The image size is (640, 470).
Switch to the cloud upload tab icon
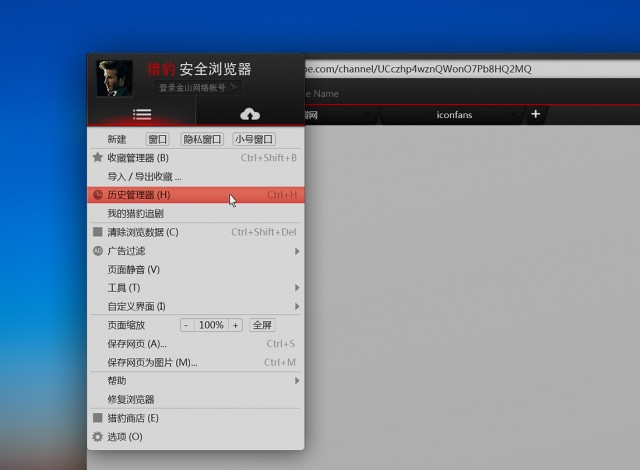(250, 114)
